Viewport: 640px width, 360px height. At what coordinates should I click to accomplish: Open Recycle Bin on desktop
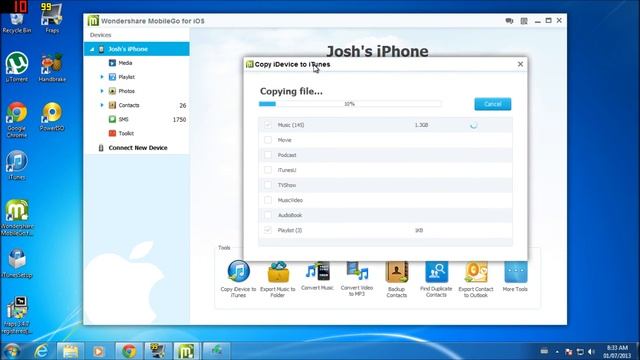(17, 20)
